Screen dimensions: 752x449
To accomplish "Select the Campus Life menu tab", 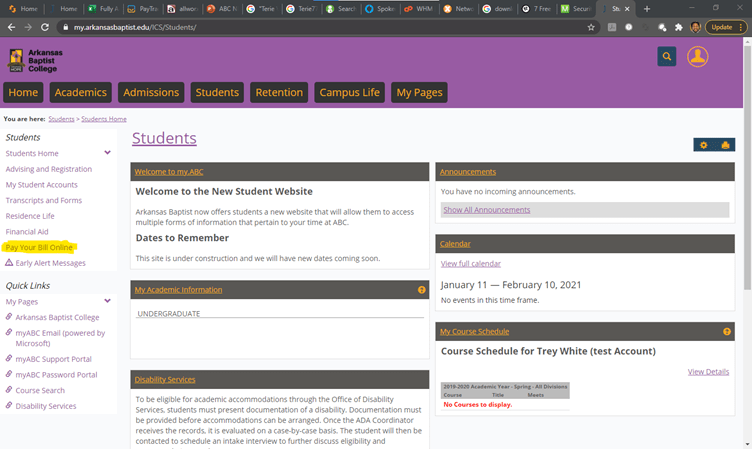I will (x=349, y=93).
